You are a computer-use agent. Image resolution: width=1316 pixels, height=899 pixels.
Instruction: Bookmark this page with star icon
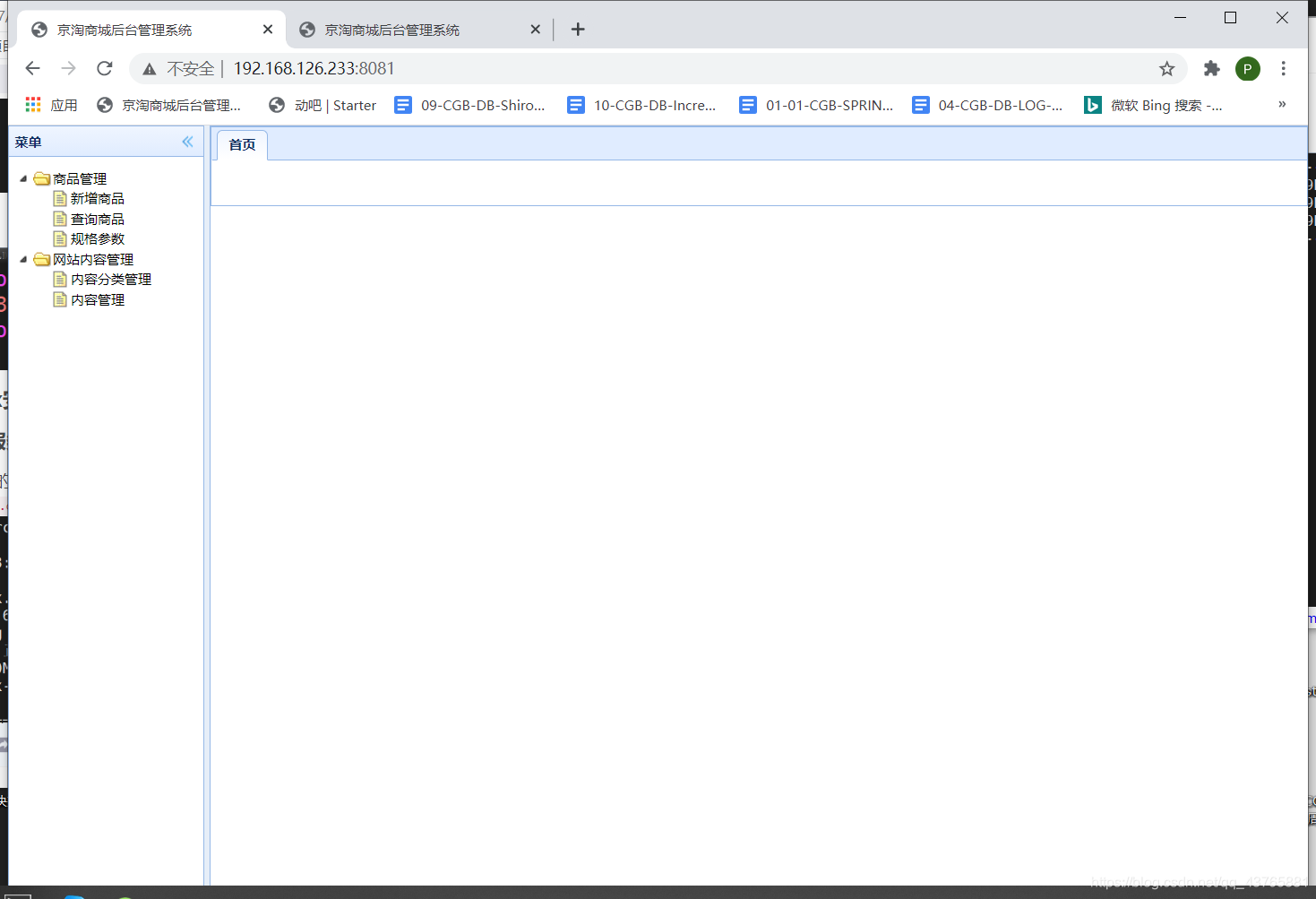1166,68
